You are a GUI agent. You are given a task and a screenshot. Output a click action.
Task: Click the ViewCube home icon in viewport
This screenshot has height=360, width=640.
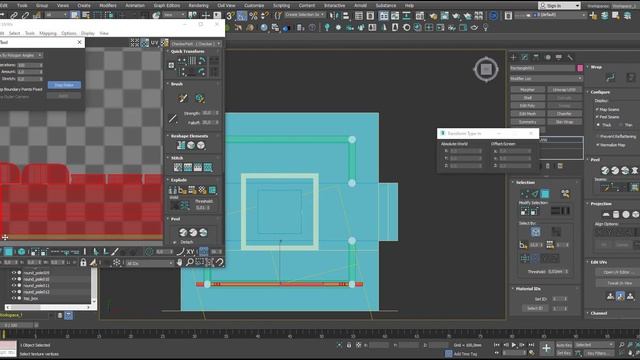[486, 69]
